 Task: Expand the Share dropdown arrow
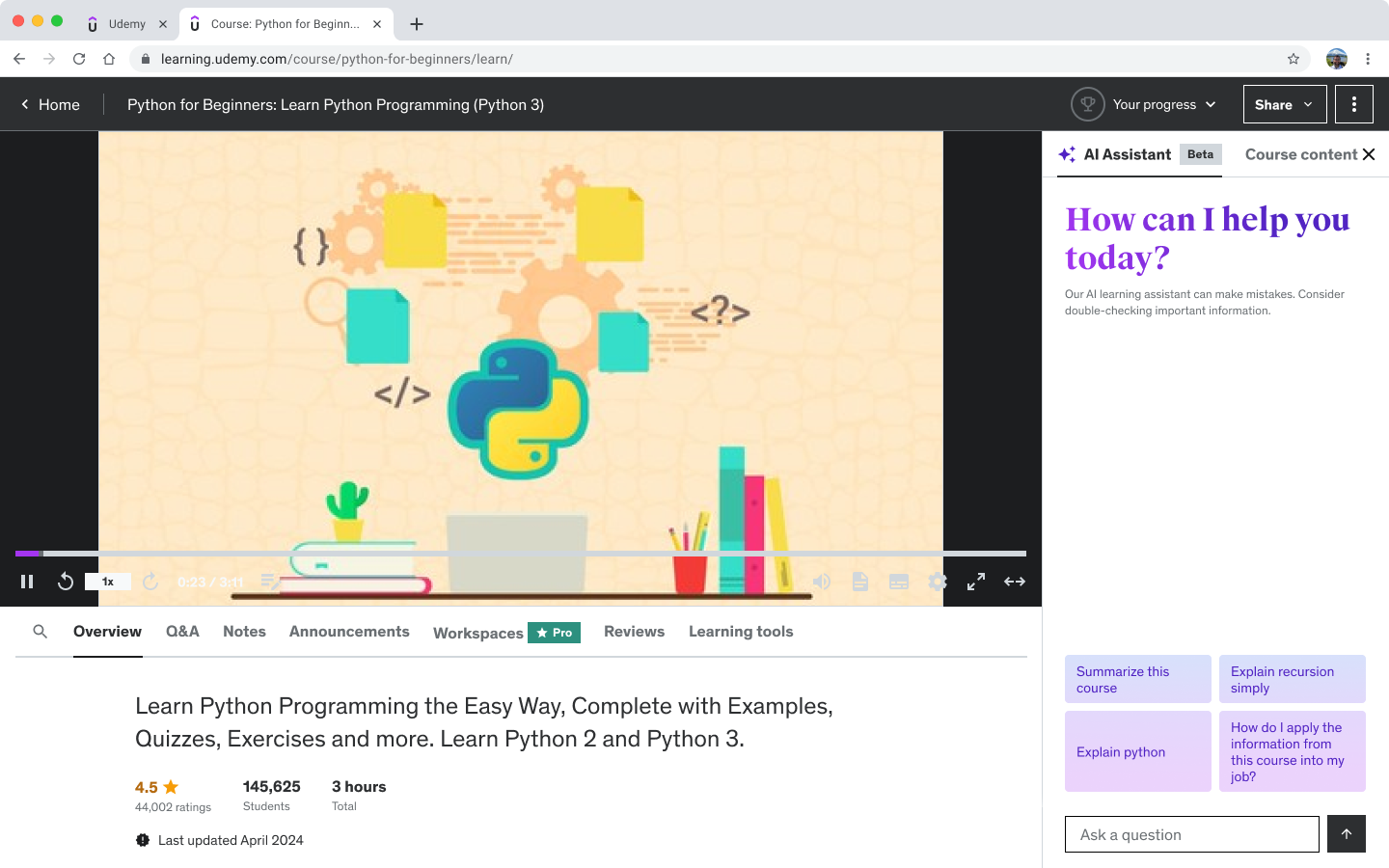point(1307,104)
